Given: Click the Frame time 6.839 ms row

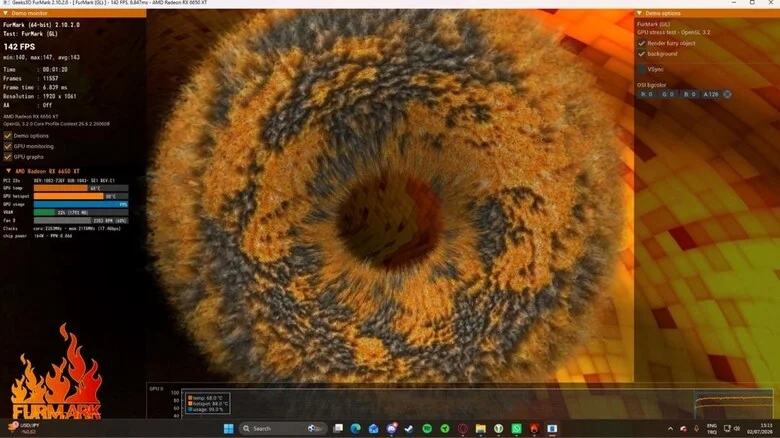Looking at the screenshot, I should [35, 87].
